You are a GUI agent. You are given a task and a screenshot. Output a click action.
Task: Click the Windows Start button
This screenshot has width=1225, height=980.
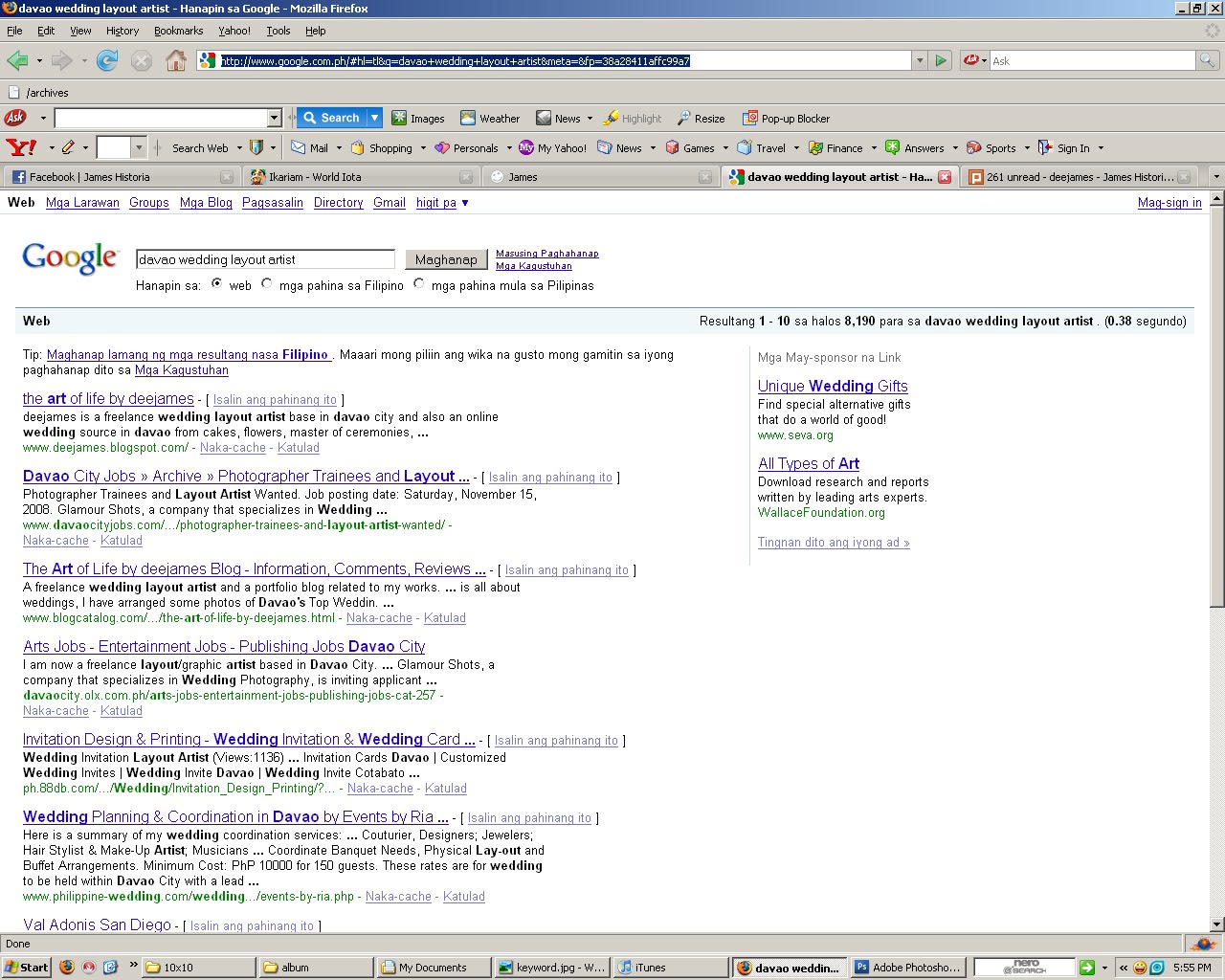click(27, 968)
